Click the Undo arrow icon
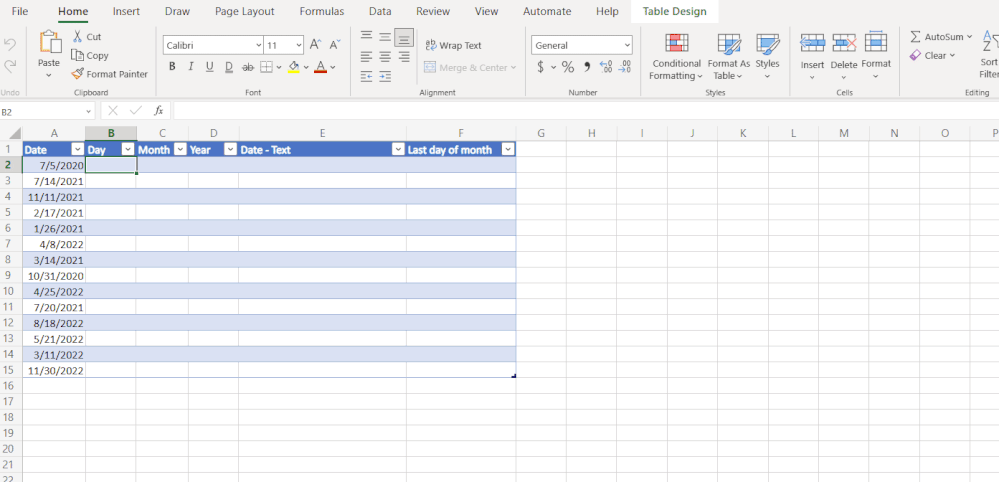999x482 pixels. pos(10,45)
